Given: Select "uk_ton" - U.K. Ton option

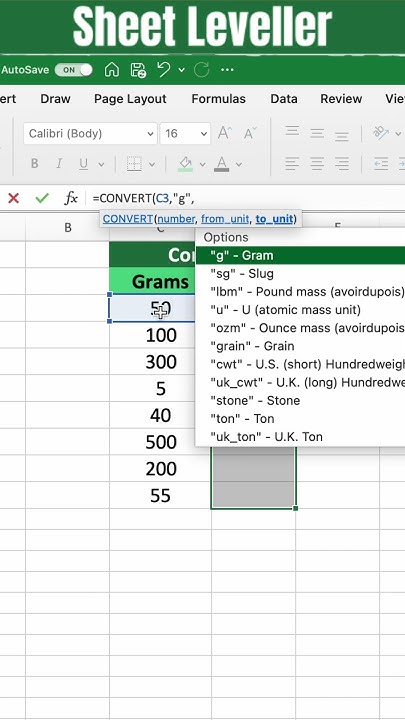Looking at the screenshot, I should 300,437.
